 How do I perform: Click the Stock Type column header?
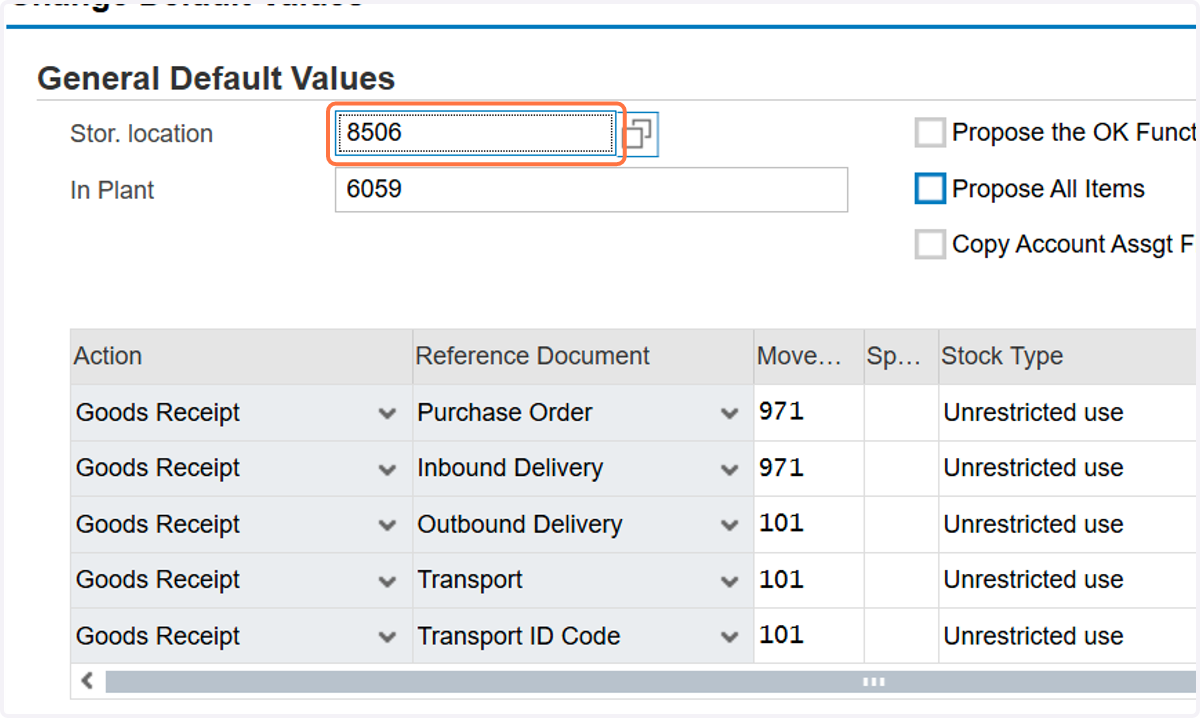pos(1068,357)
